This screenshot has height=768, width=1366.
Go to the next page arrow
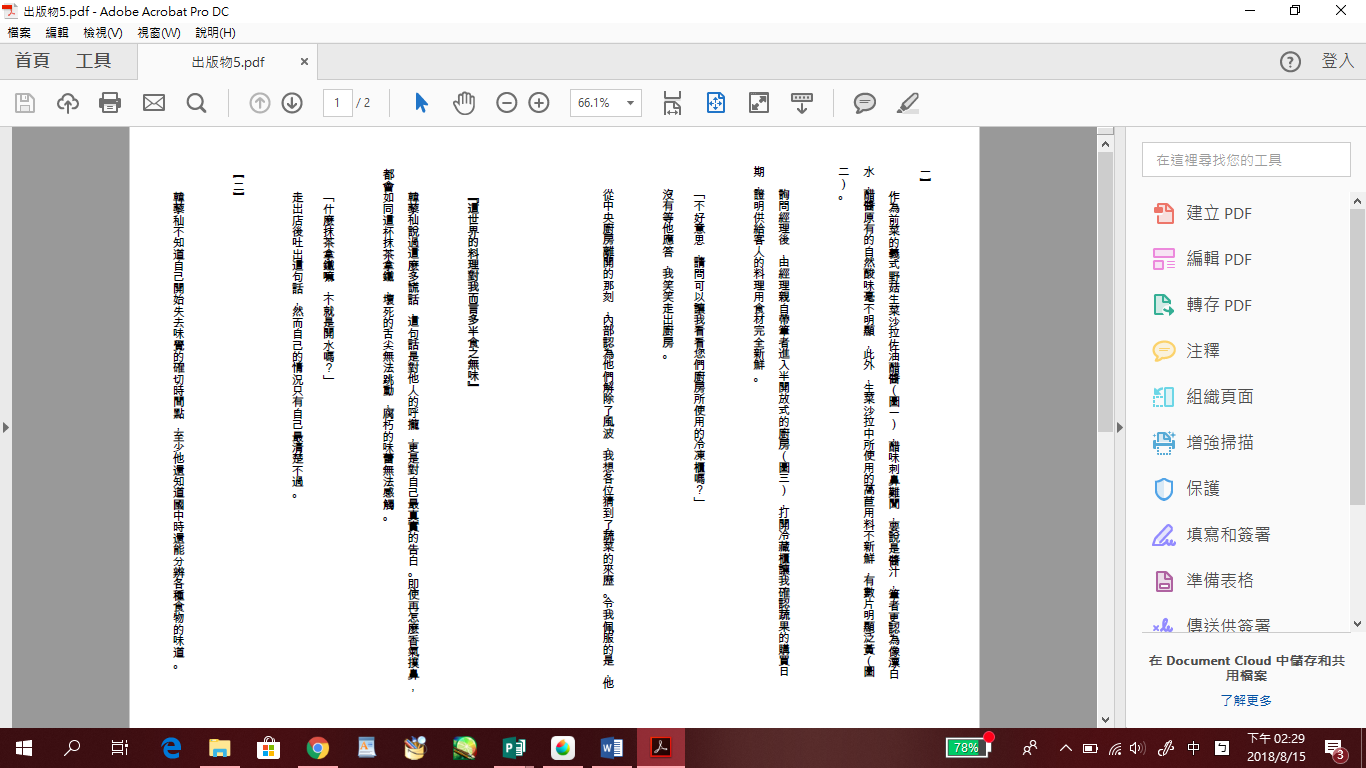pyautogui.click(x=292, y=103)
